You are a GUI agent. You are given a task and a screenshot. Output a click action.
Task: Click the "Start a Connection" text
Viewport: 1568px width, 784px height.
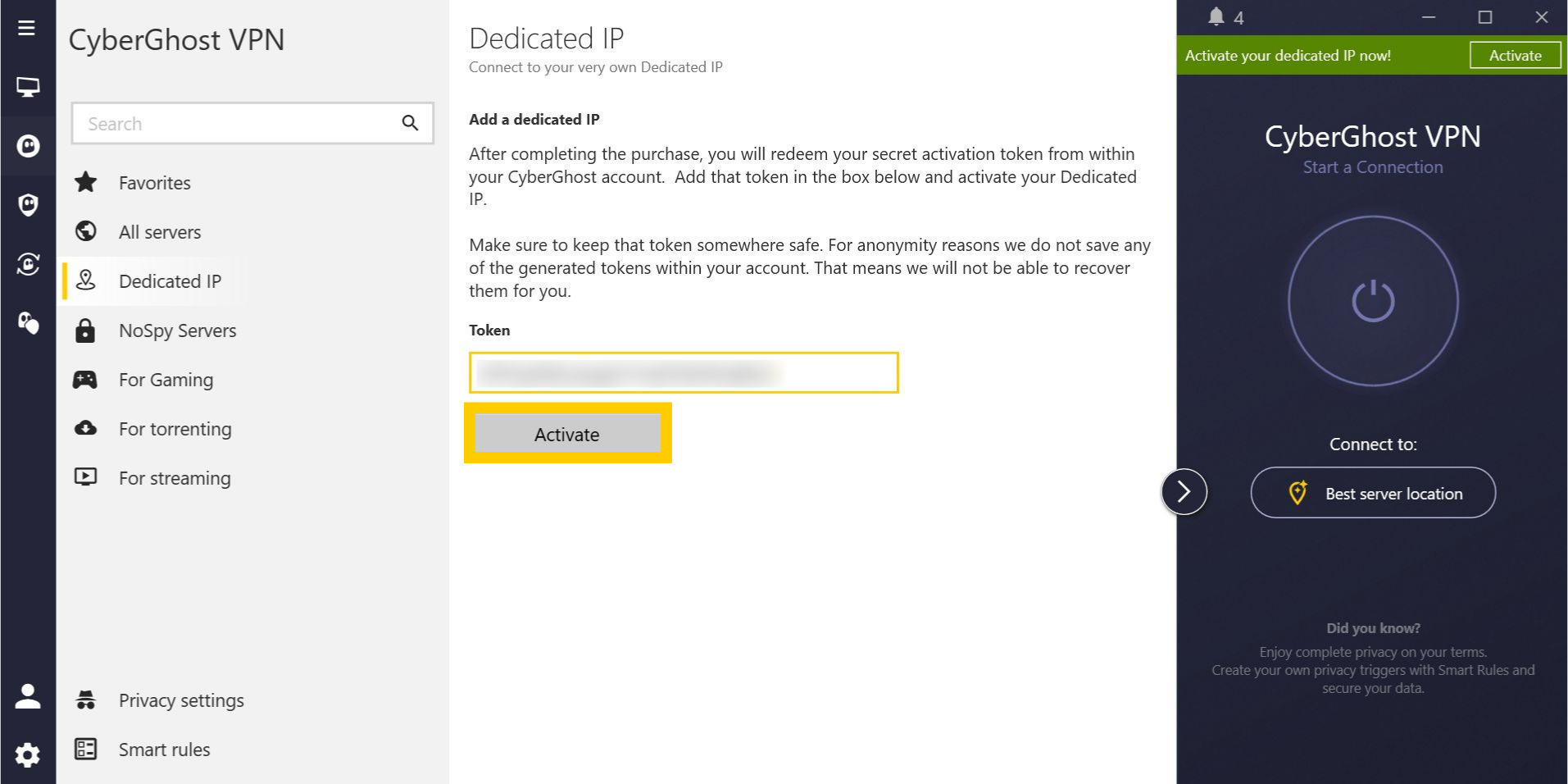click(1373, 167)
